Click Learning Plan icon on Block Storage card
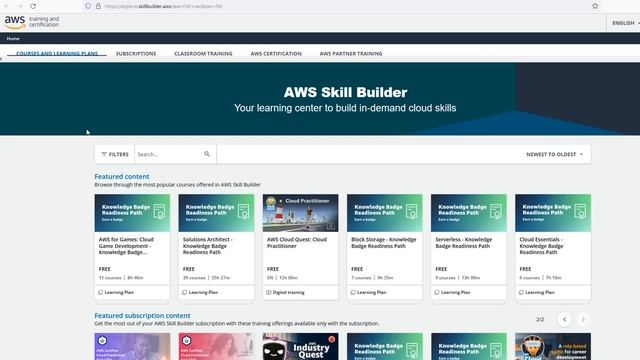The height and width of the screenshot is (360, 640). (x=353, y=292)
